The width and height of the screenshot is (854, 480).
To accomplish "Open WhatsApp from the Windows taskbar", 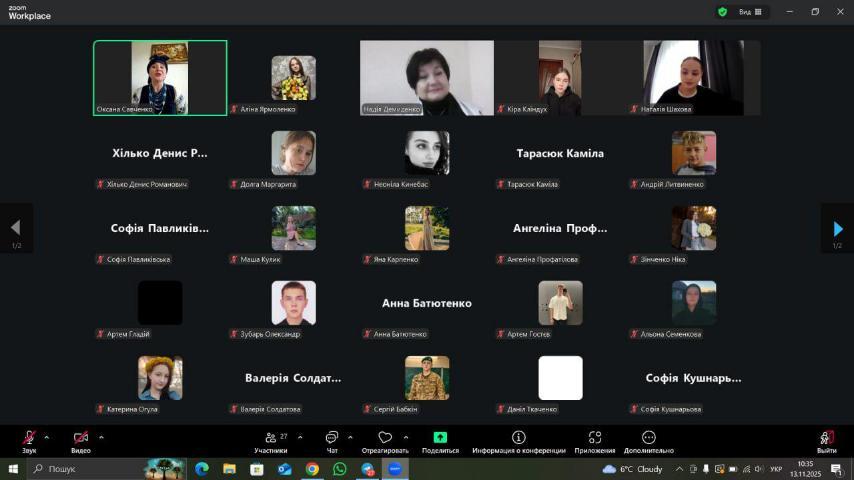I will [339, 468].
